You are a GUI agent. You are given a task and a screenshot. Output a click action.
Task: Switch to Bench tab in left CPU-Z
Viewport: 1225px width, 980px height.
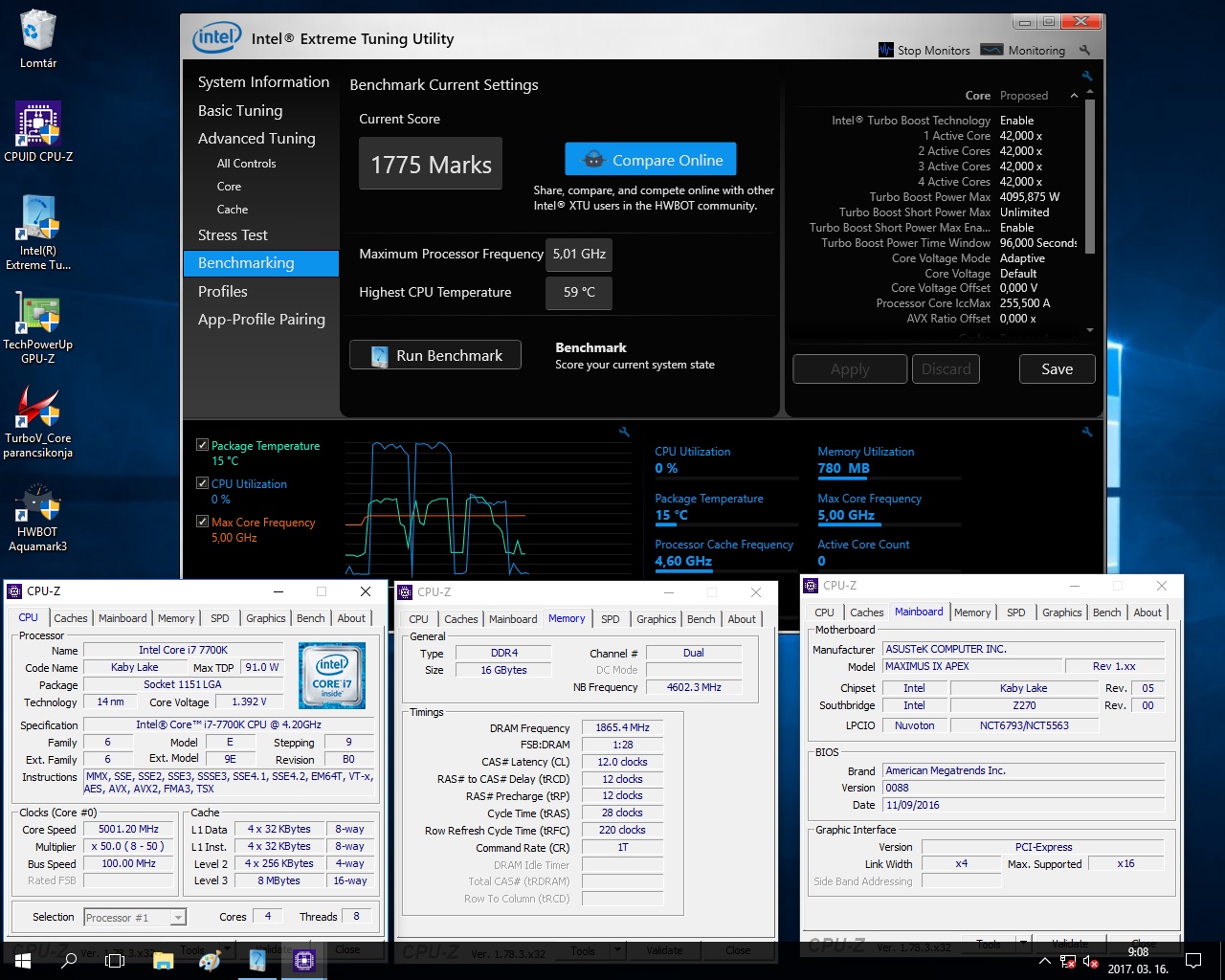pyautogui.click(x=310, y=618)
